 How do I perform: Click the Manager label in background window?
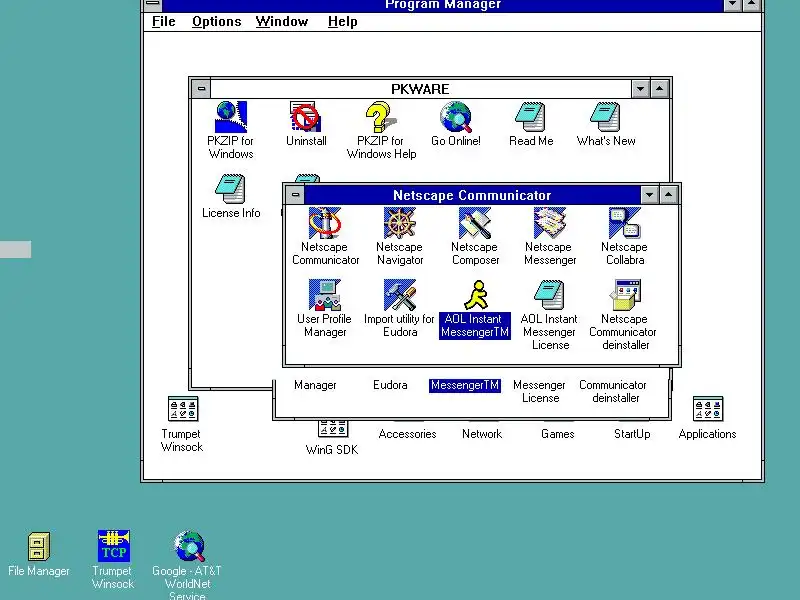[x=315, y=385]
